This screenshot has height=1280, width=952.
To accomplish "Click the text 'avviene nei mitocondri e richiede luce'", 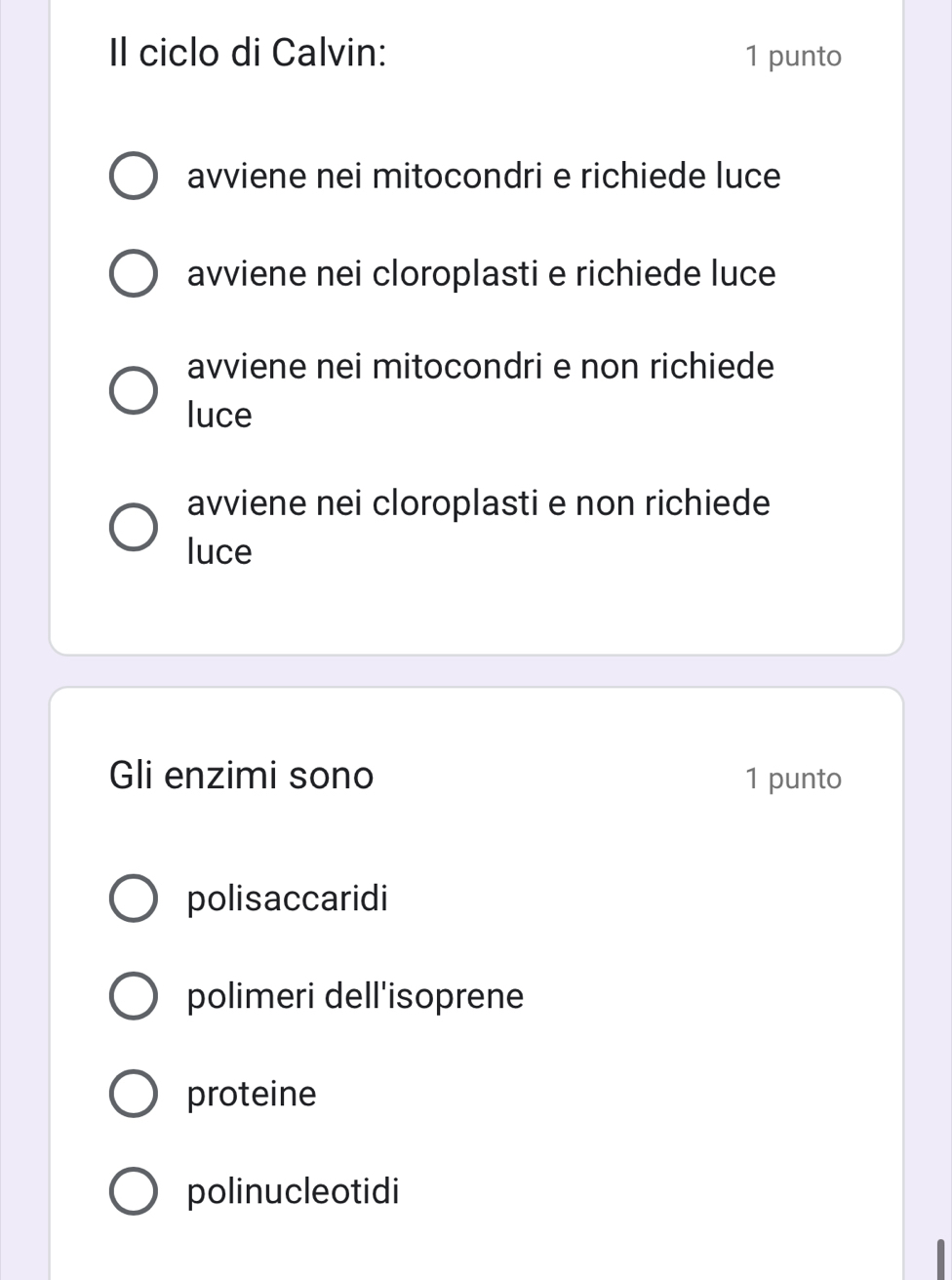I will pyautogui.click(x=484, y=177).
